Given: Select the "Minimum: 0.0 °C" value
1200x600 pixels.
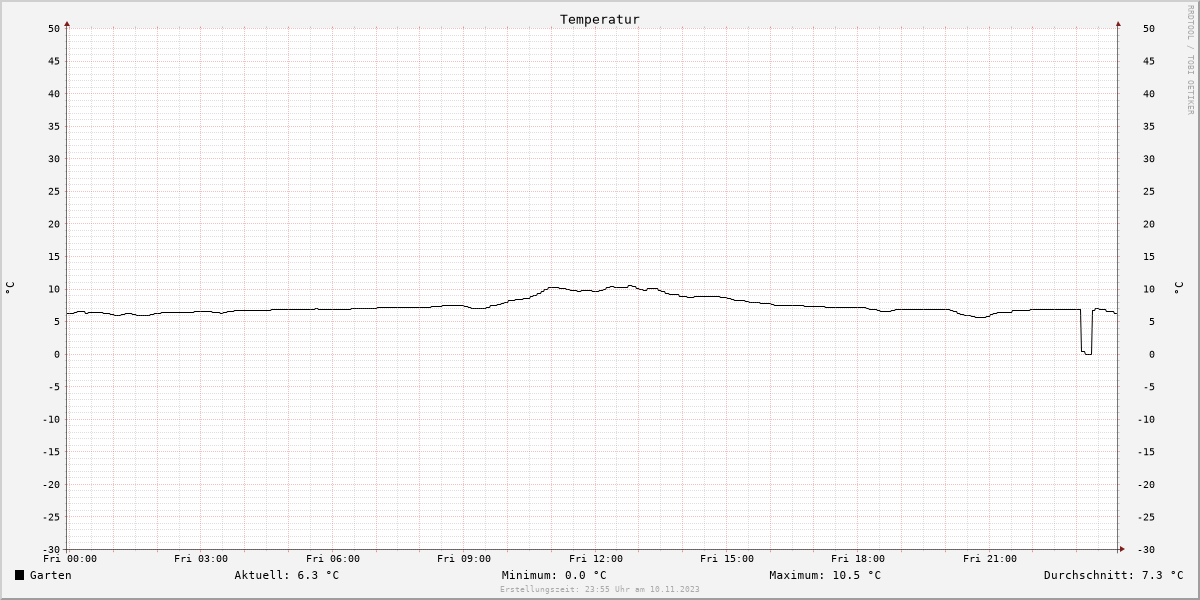Looking at the screenshot, I should [x=554, y=575].
